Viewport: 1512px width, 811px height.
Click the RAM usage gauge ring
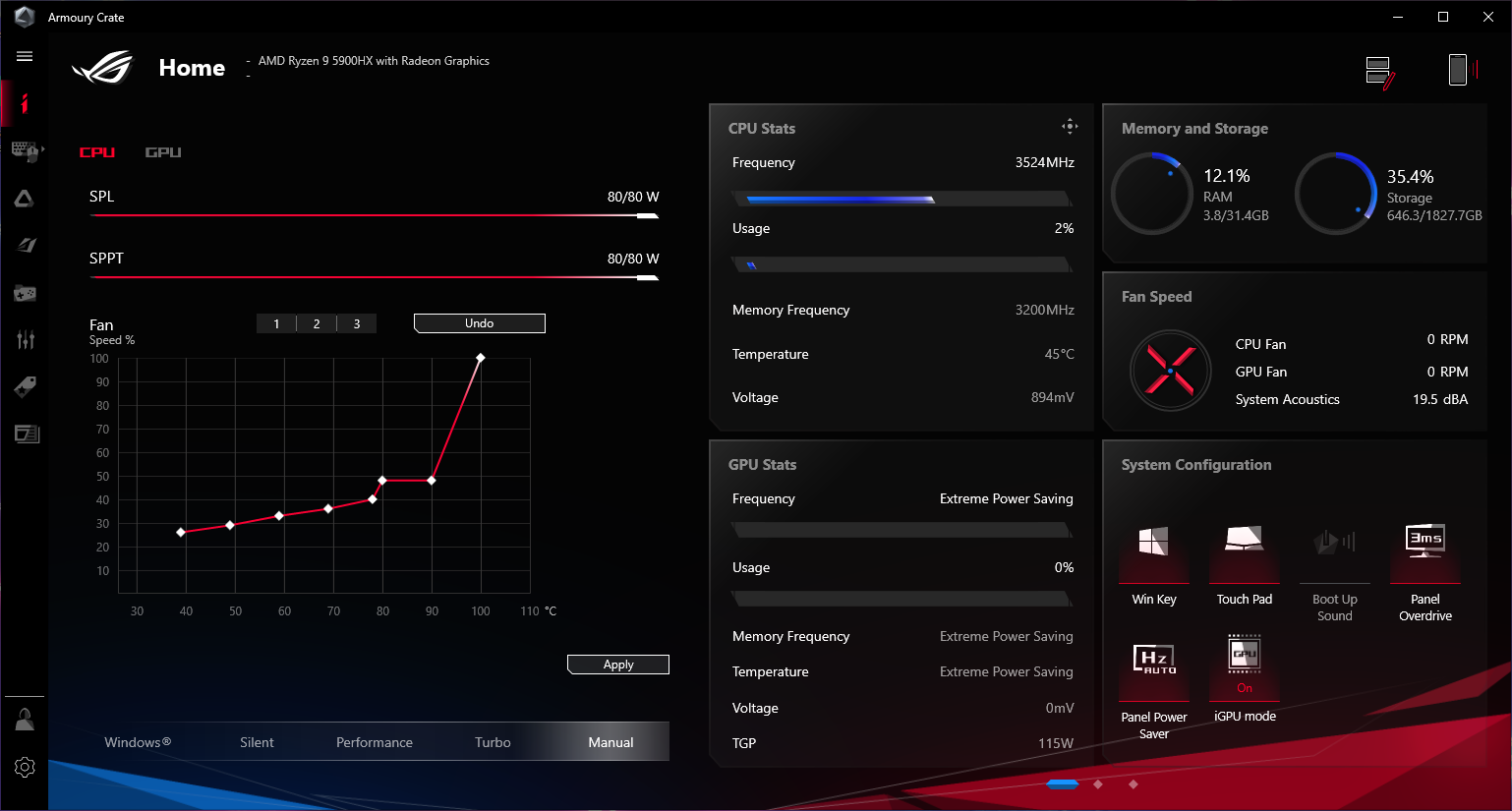coord(1151,194)
